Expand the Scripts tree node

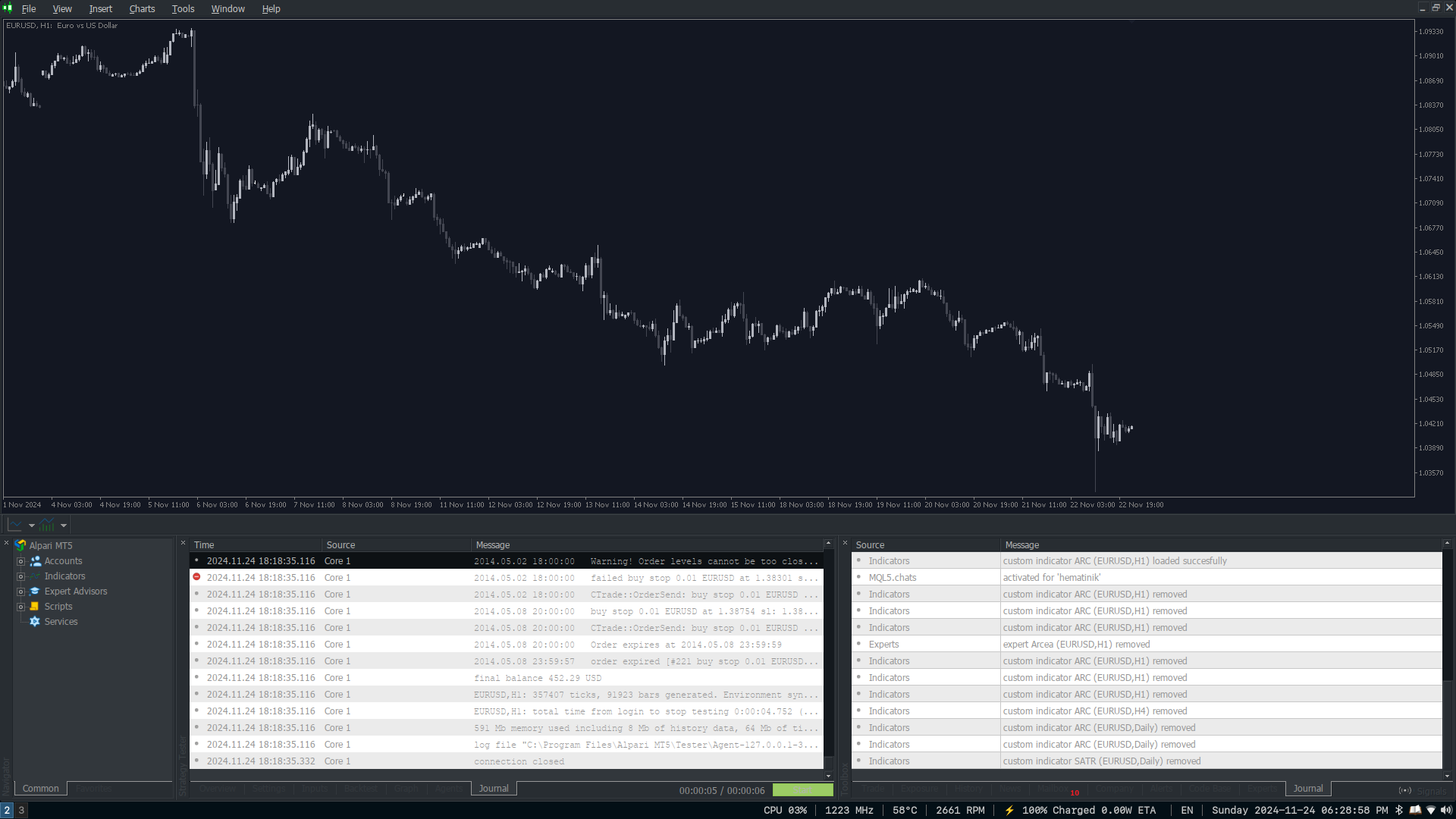[x=21, y=607]
